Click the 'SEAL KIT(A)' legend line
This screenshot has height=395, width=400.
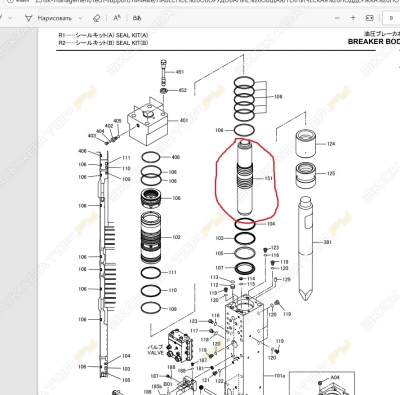coord(103,35)
